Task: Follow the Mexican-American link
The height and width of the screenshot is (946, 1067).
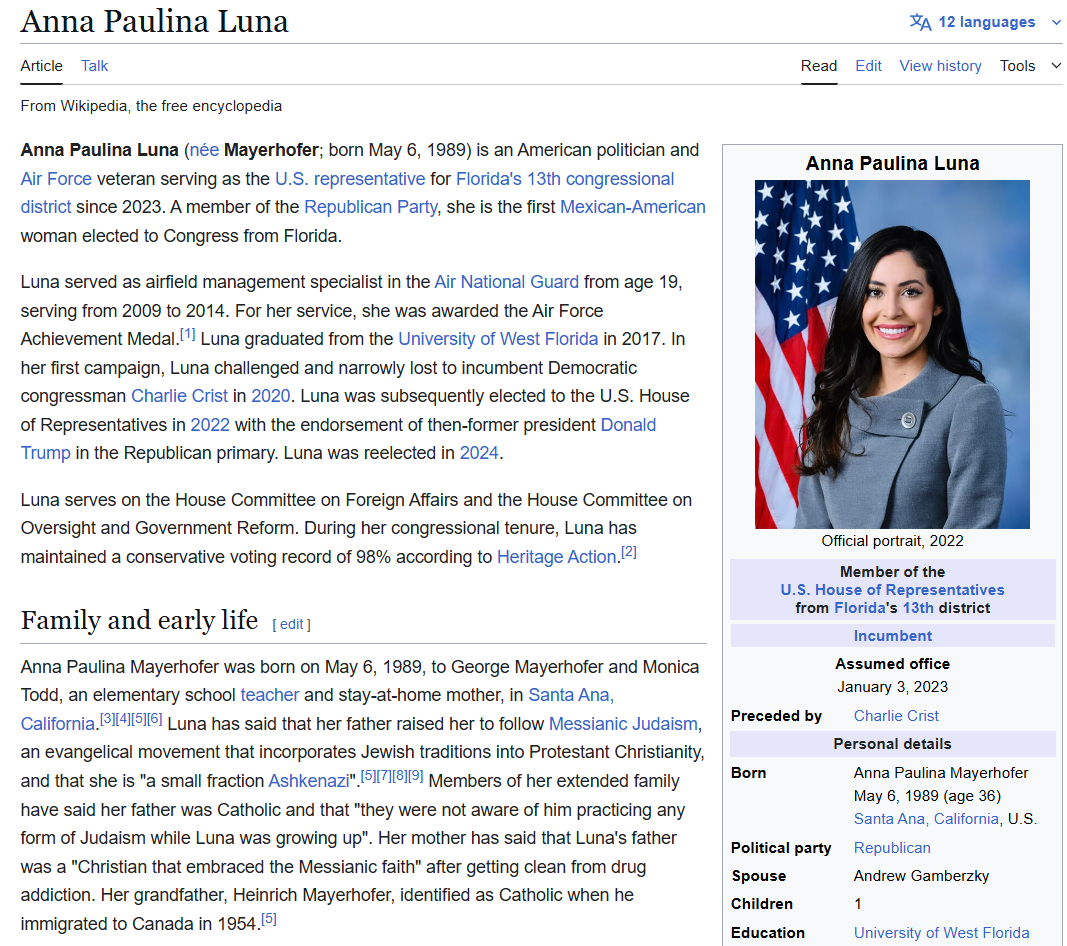Action: point(633,207)
